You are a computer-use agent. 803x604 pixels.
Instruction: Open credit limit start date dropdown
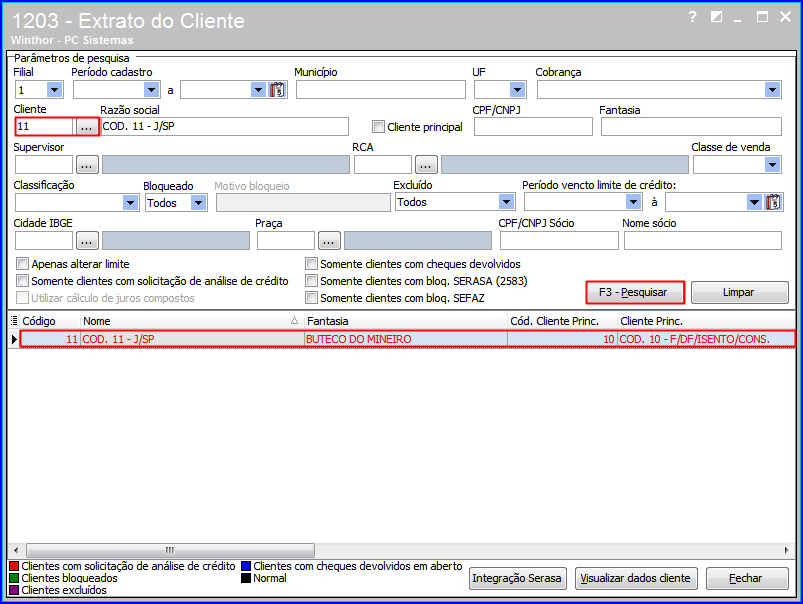pyautogui.click(x=633, y=202)
